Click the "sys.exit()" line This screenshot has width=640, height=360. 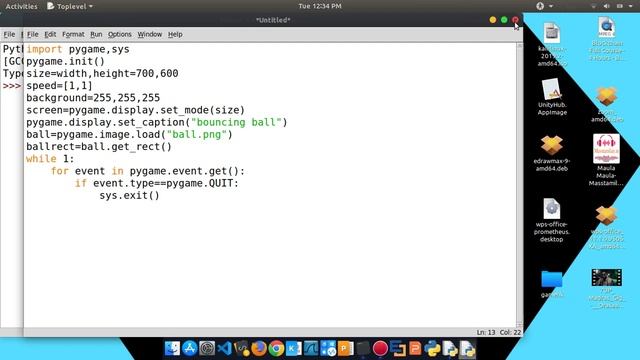pyautogui.click(x=129, y=196)
